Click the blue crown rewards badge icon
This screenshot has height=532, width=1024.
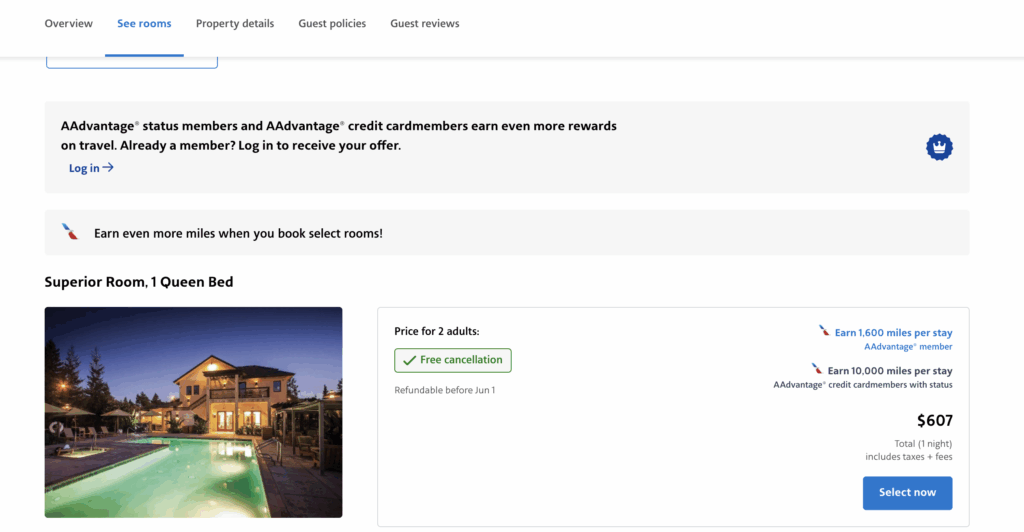coord(939,147)
